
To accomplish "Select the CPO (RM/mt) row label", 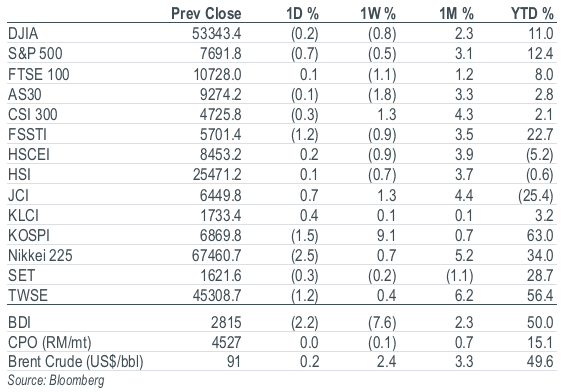I will 50,342.
